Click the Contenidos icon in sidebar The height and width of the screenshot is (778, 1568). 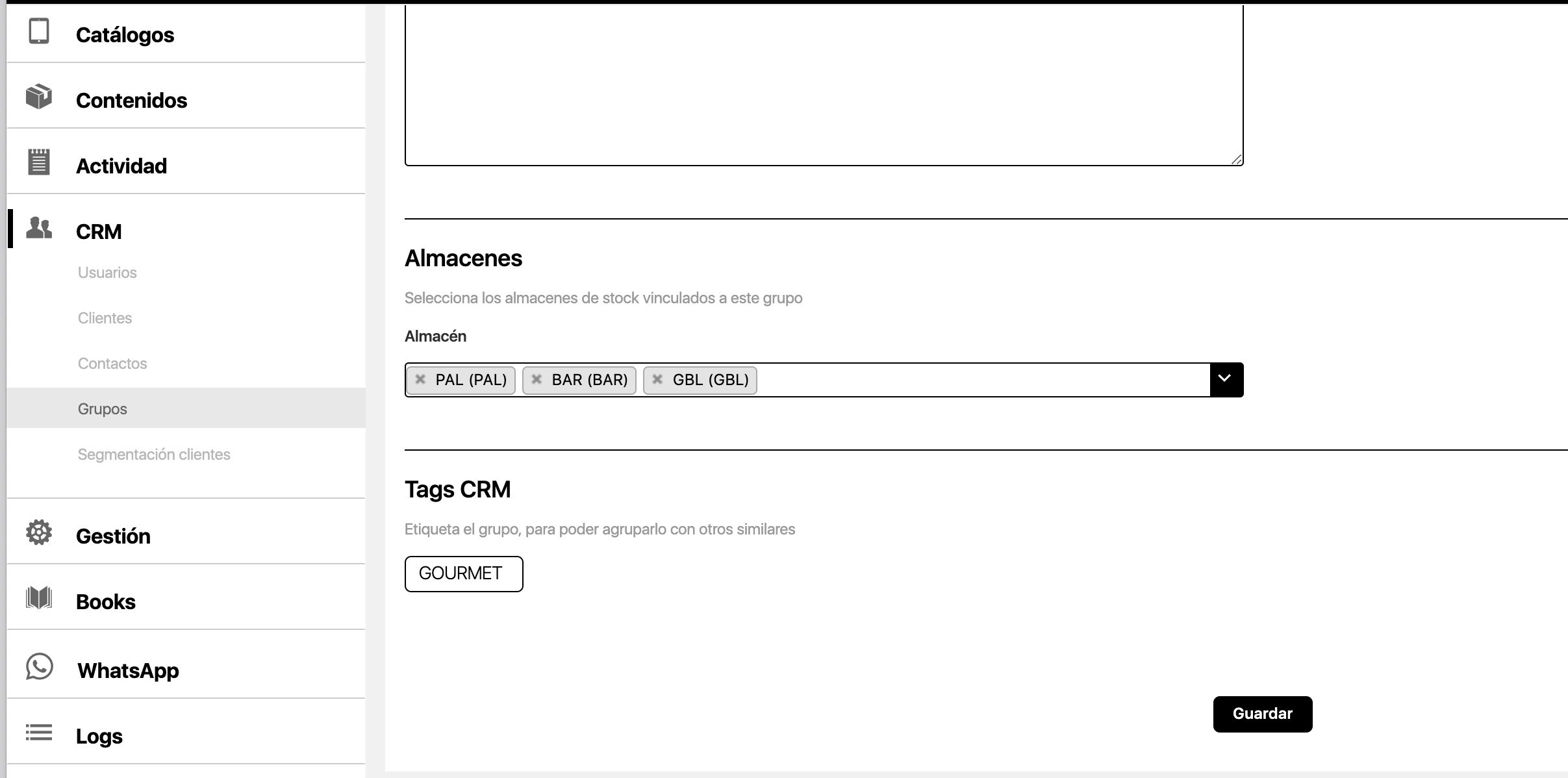click(39, 99)
